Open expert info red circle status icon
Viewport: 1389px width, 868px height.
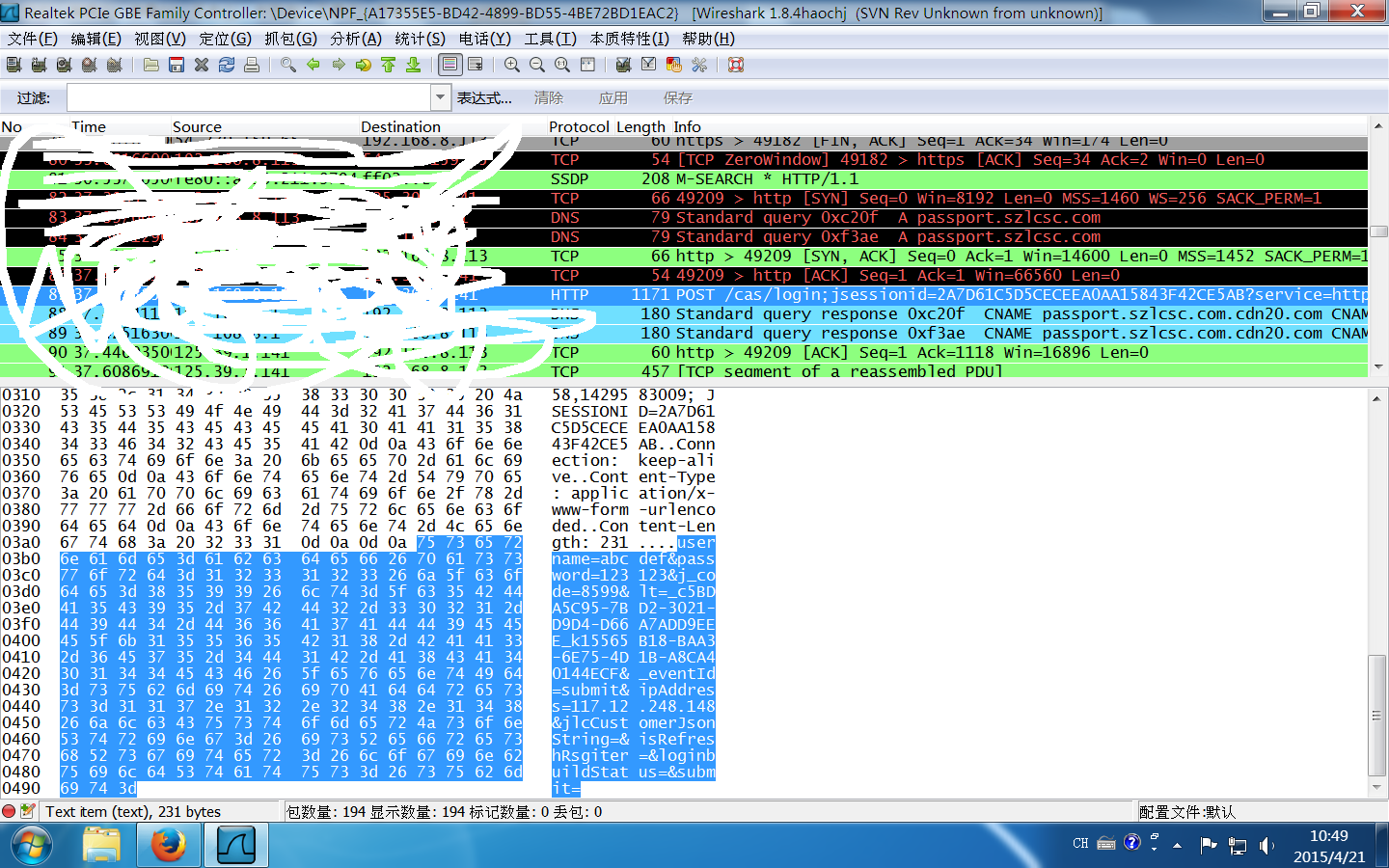[x=9, y=811]
